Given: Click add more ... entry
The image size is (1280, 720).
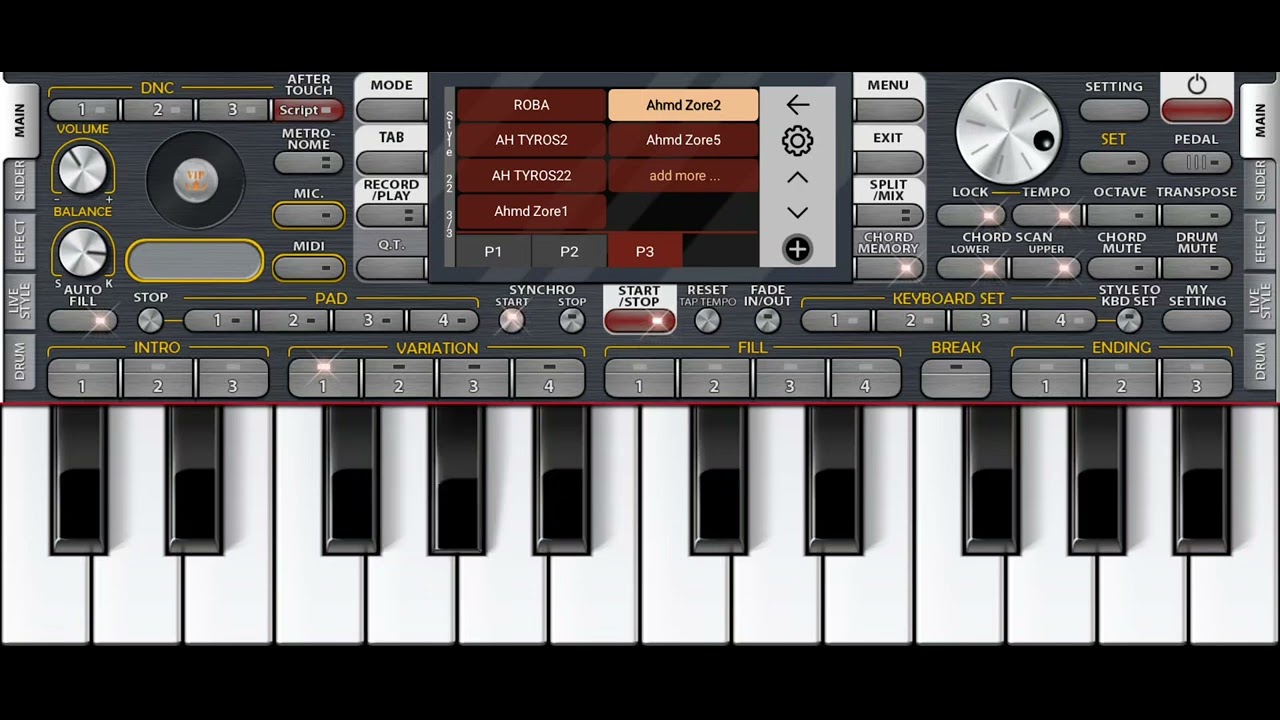Looking at the screenshot, I should tap(683, 176).
